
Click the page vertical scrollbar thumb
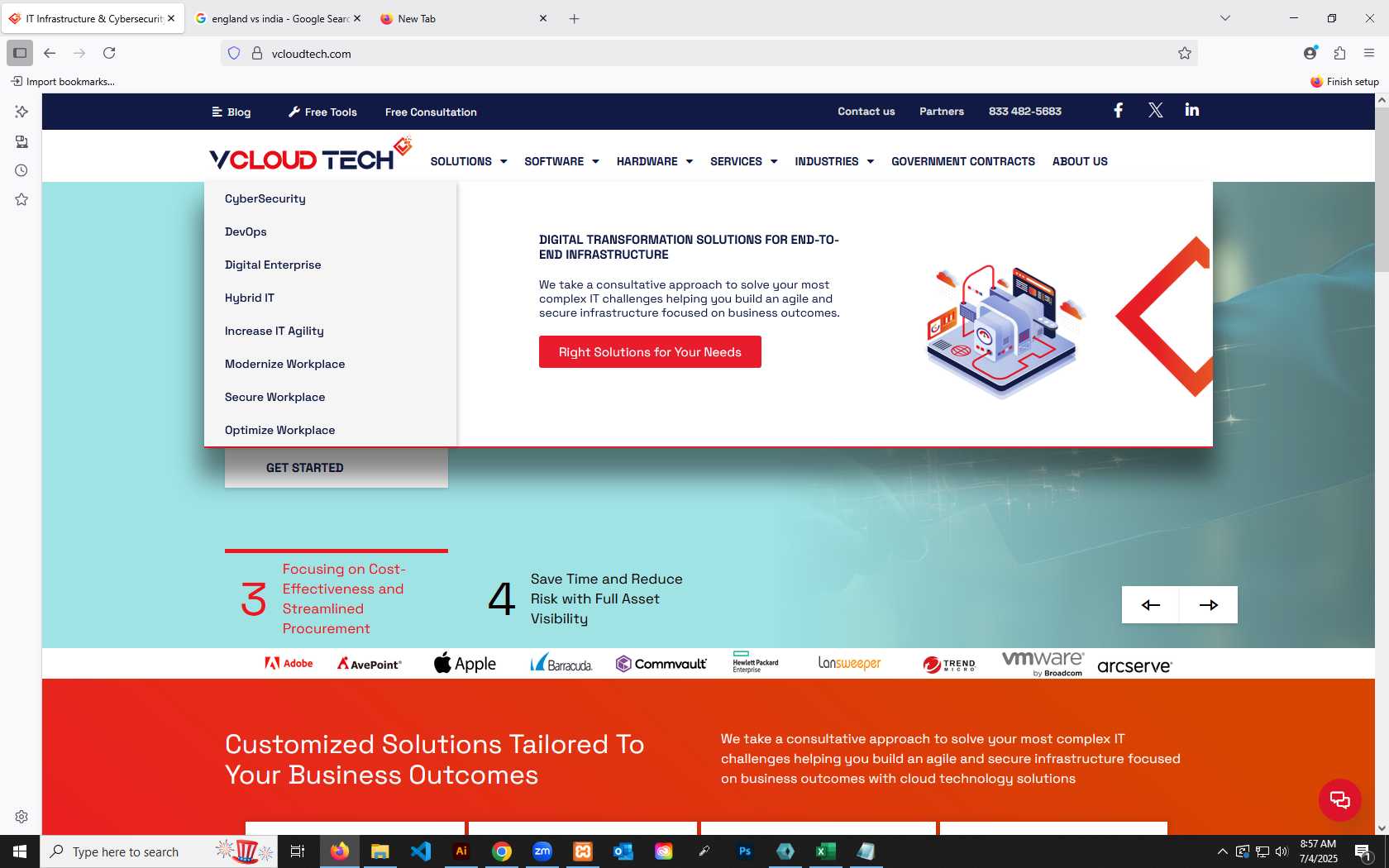tap(1382, 188)
